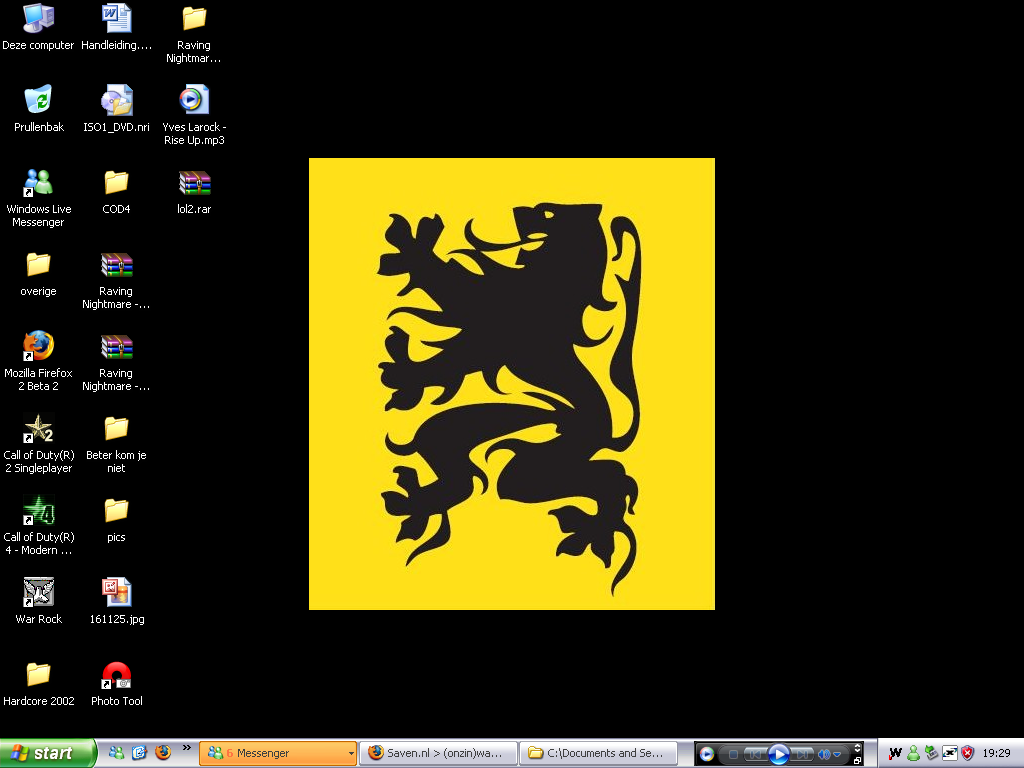The height and width of the screenshot is (768, 1024).
Task: Select the Windows Live Messenger desktop shortcut
Action: point(39,199)
